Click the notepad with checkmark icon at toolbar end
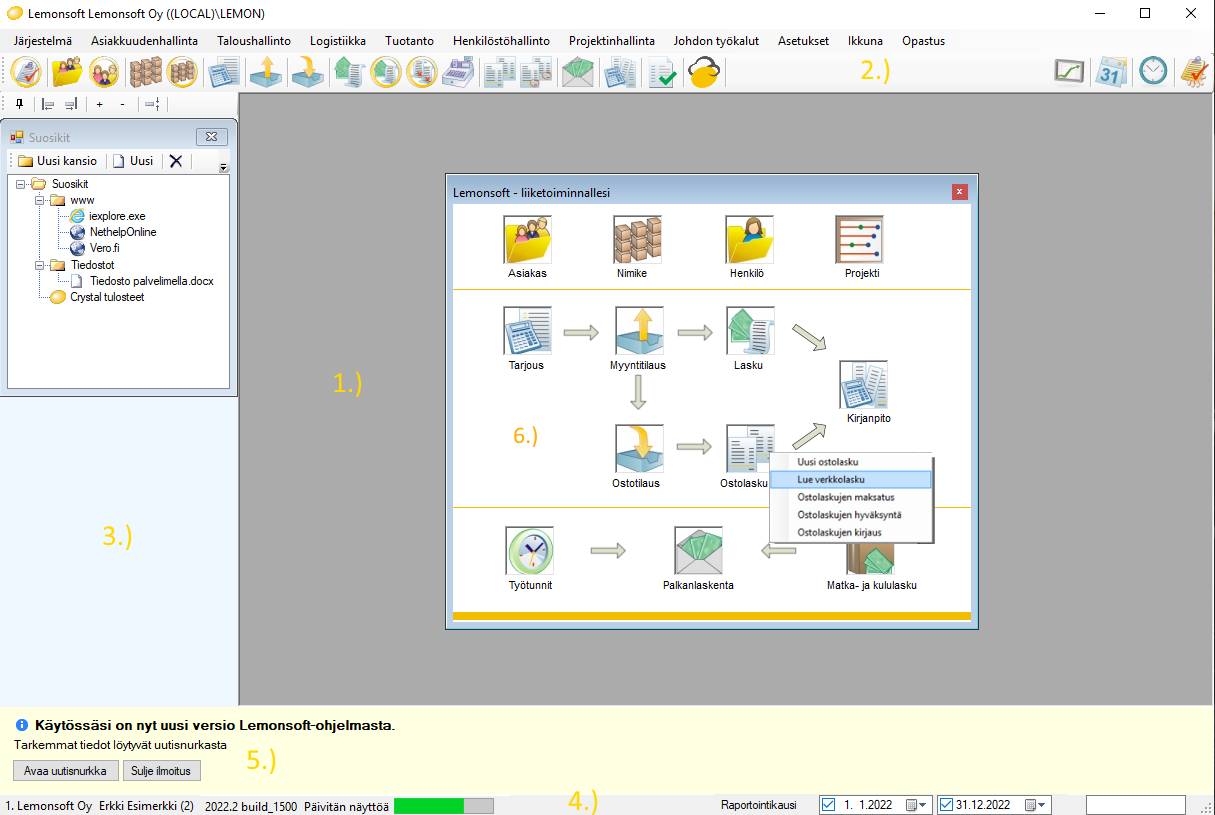The height and width of the screenshot is (815, 1215). click(1193, 71)
